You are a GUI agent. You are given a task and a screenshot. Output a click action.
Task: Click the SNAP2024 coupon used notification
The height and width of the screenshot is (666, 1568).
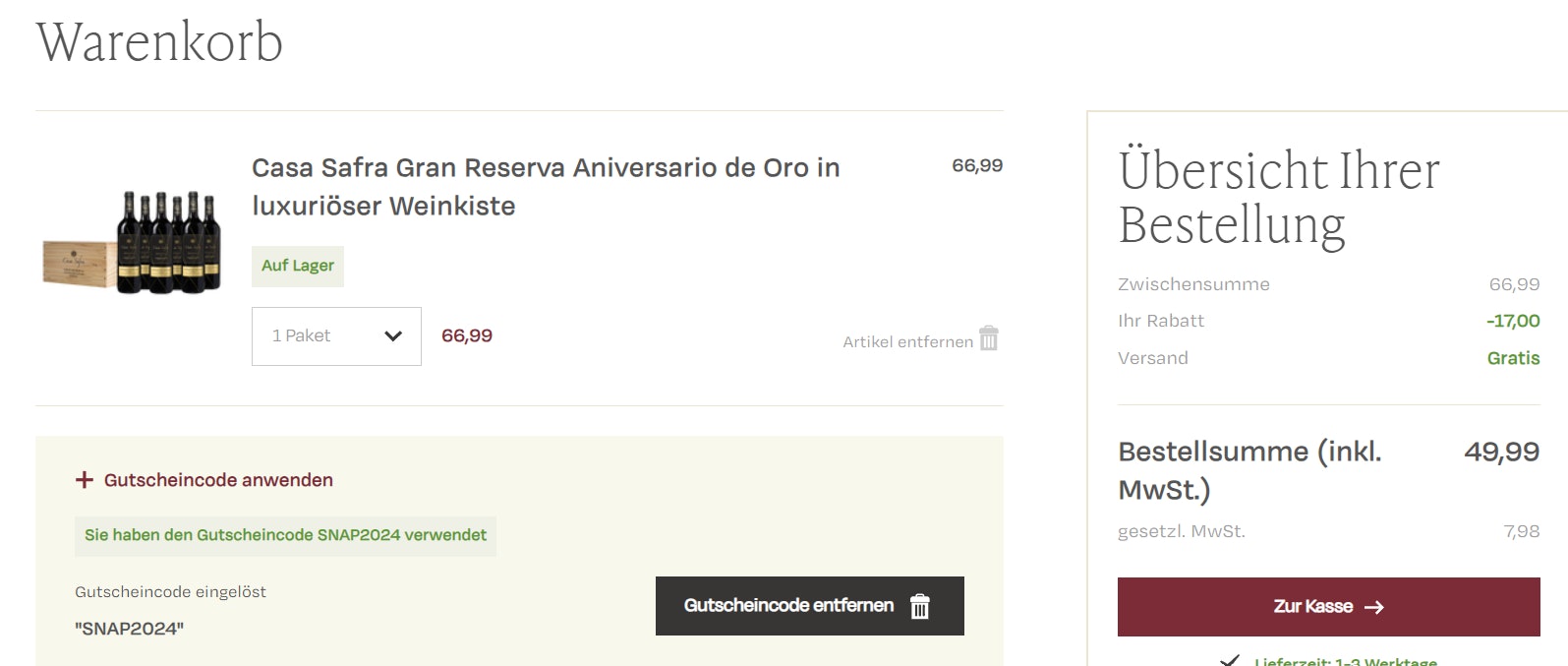tap(285, 536)
